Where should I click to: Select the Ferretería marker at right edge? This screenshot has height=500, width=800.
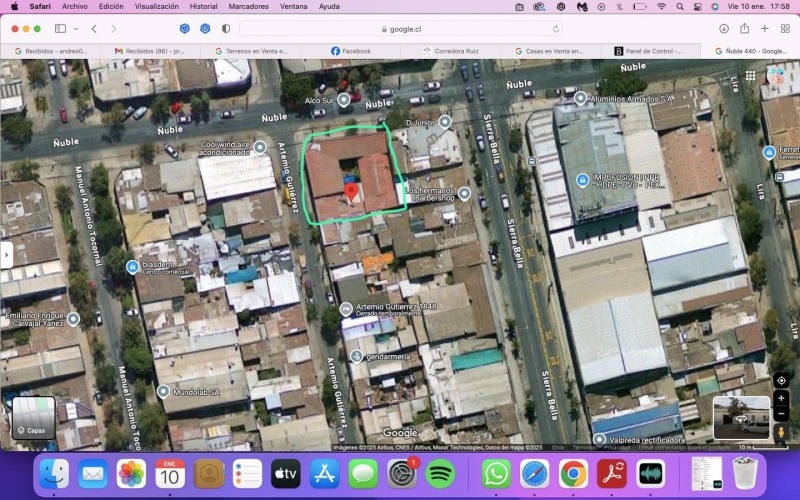[x=769, y=152]
